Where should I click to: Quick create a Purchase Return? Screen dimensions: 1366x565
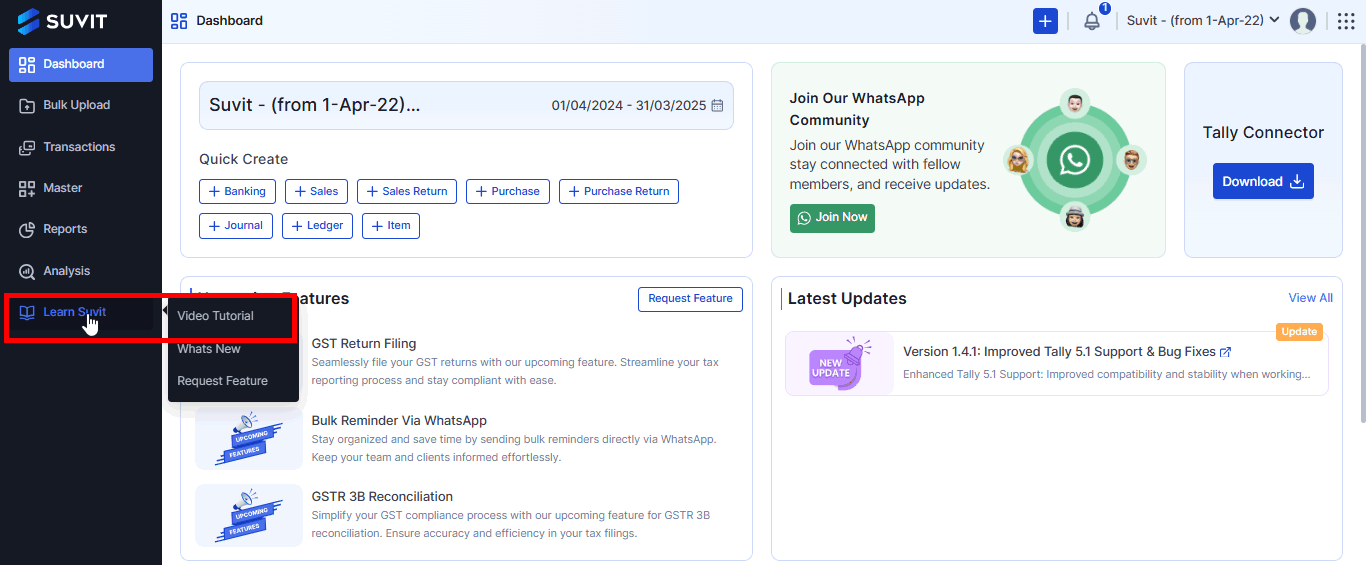[619, 191]
